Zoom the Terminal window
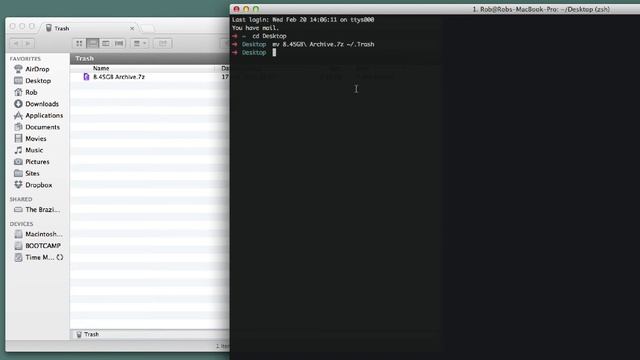 (256, 9)
